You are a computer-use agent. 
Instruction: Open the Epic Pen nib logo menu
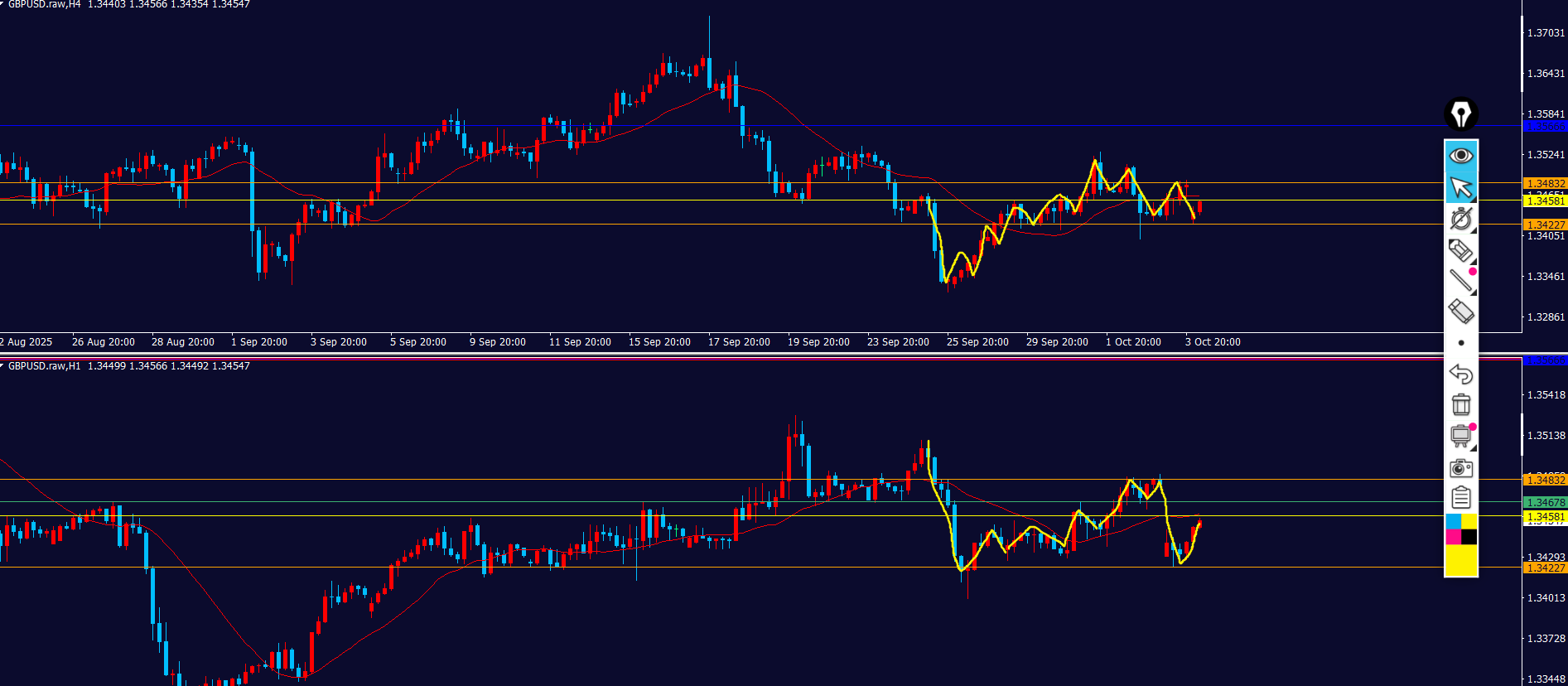click(1461, 114)
